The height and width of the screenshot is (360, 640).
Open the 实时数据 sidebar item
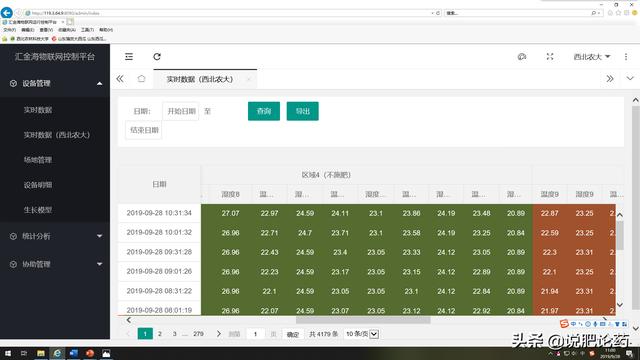point(38,110)
